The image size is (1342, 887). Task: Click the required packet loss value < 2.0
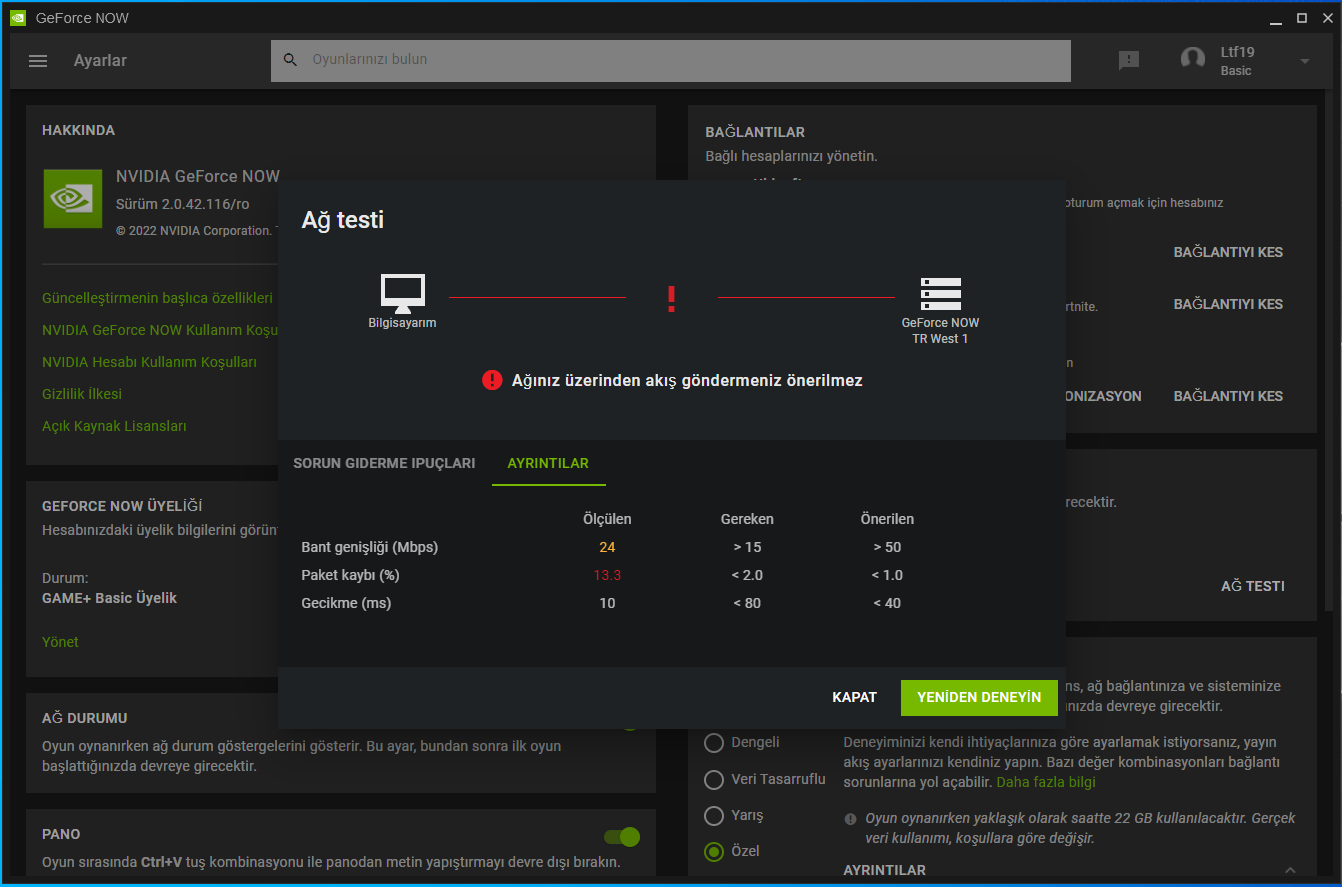pos(747,575)
